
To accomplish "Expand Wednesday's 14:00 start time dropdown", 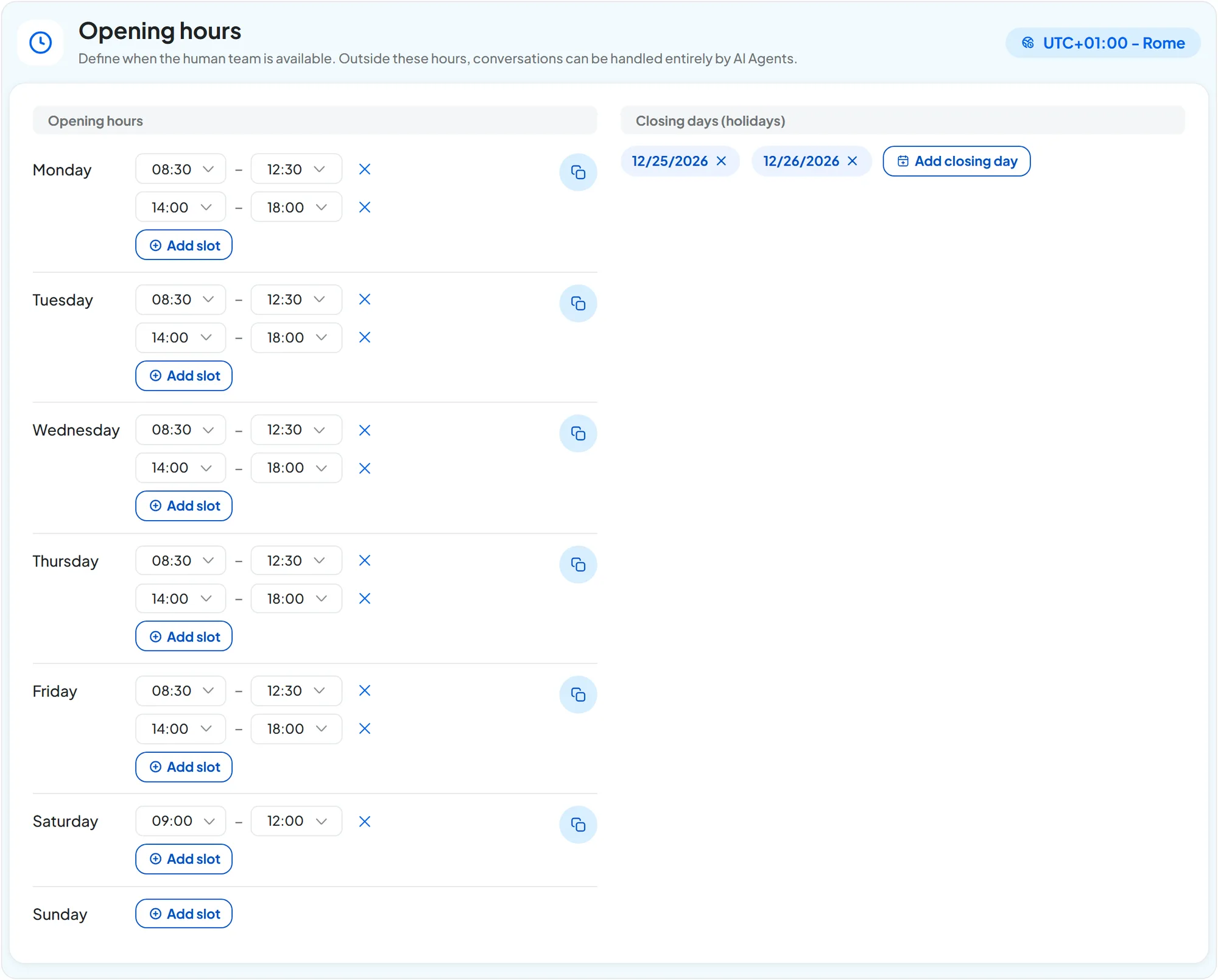I will pos(181,468).
